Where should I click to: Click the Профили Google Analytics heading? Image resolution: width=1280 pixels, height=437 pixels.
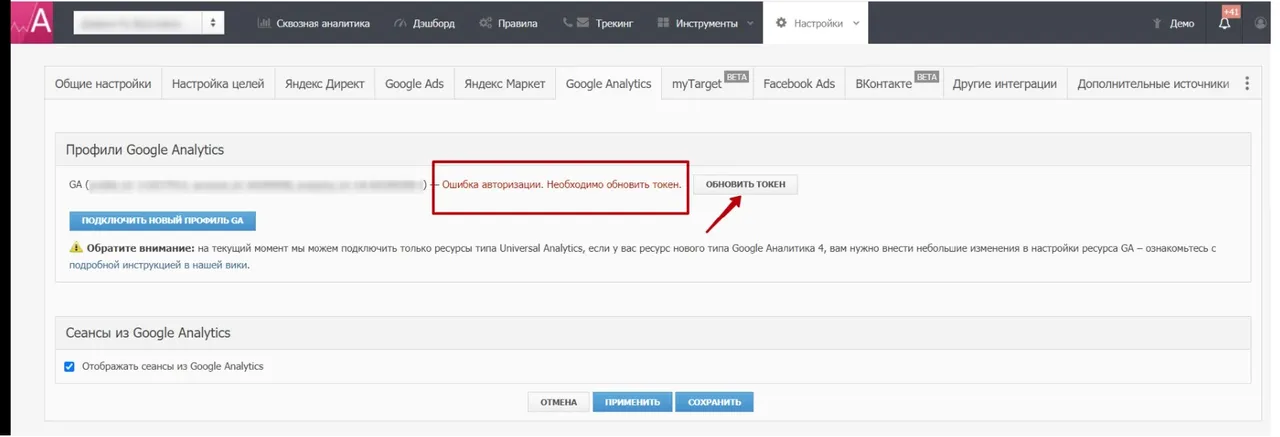[145, 149]
